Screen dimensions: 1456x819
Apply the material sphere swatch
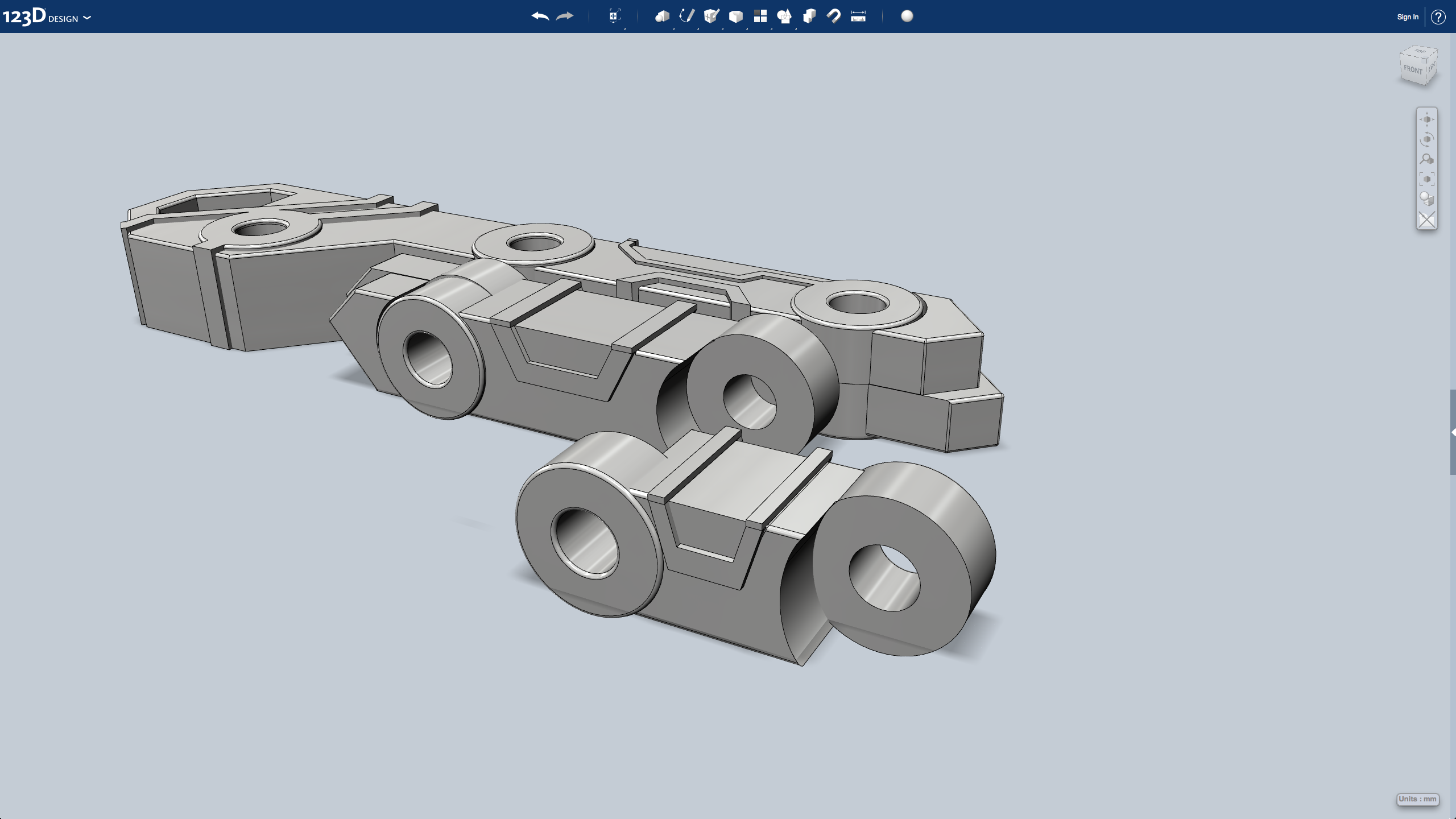(x=906, y=16)
